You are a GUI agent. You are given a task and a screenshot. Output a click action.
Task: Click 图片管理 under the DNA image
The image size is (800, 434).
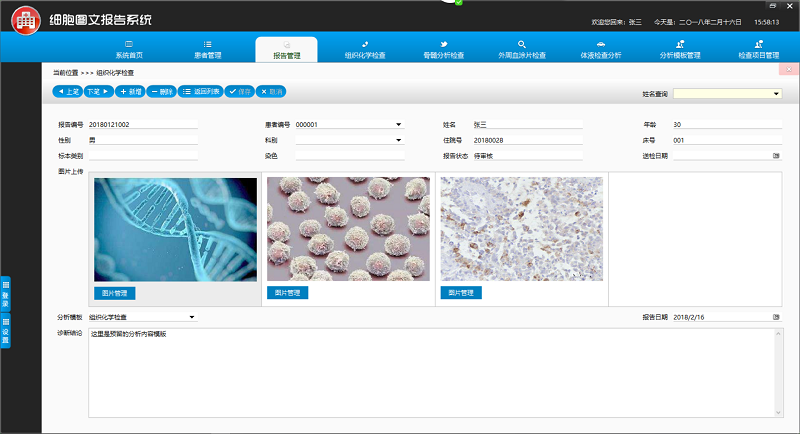[x=114, y=293]
